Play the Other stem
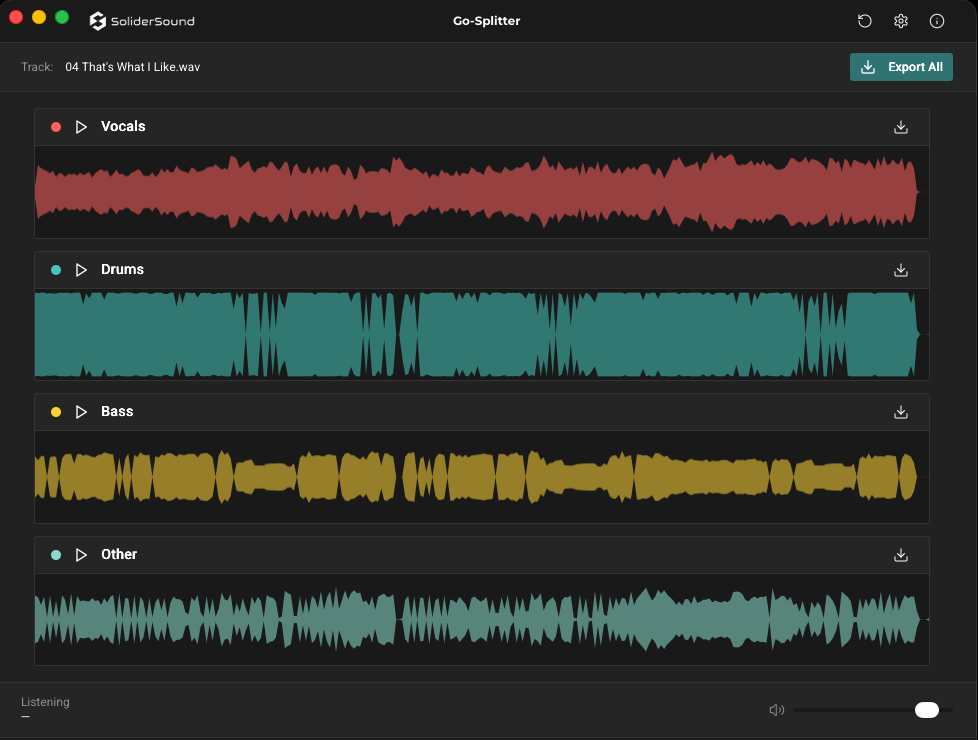The width and height of the screenshot is (978, 740). click(82, 555)
